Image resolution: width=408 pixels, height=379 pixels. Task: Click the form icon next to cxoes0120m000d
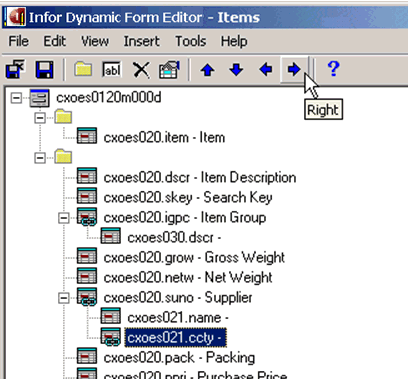39,98
